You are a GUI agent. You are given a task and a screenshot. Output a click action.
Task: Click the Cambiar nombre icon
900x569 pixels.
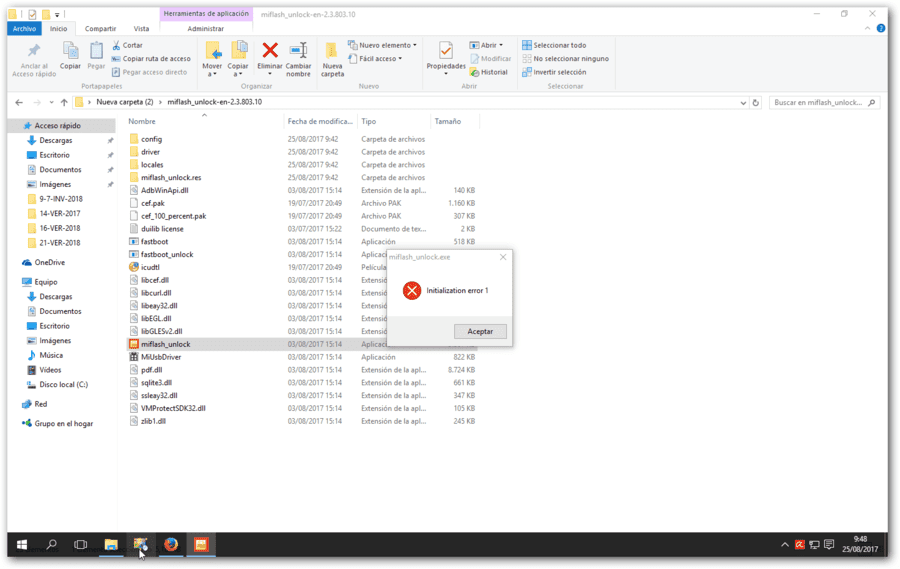tap(298, 51)
